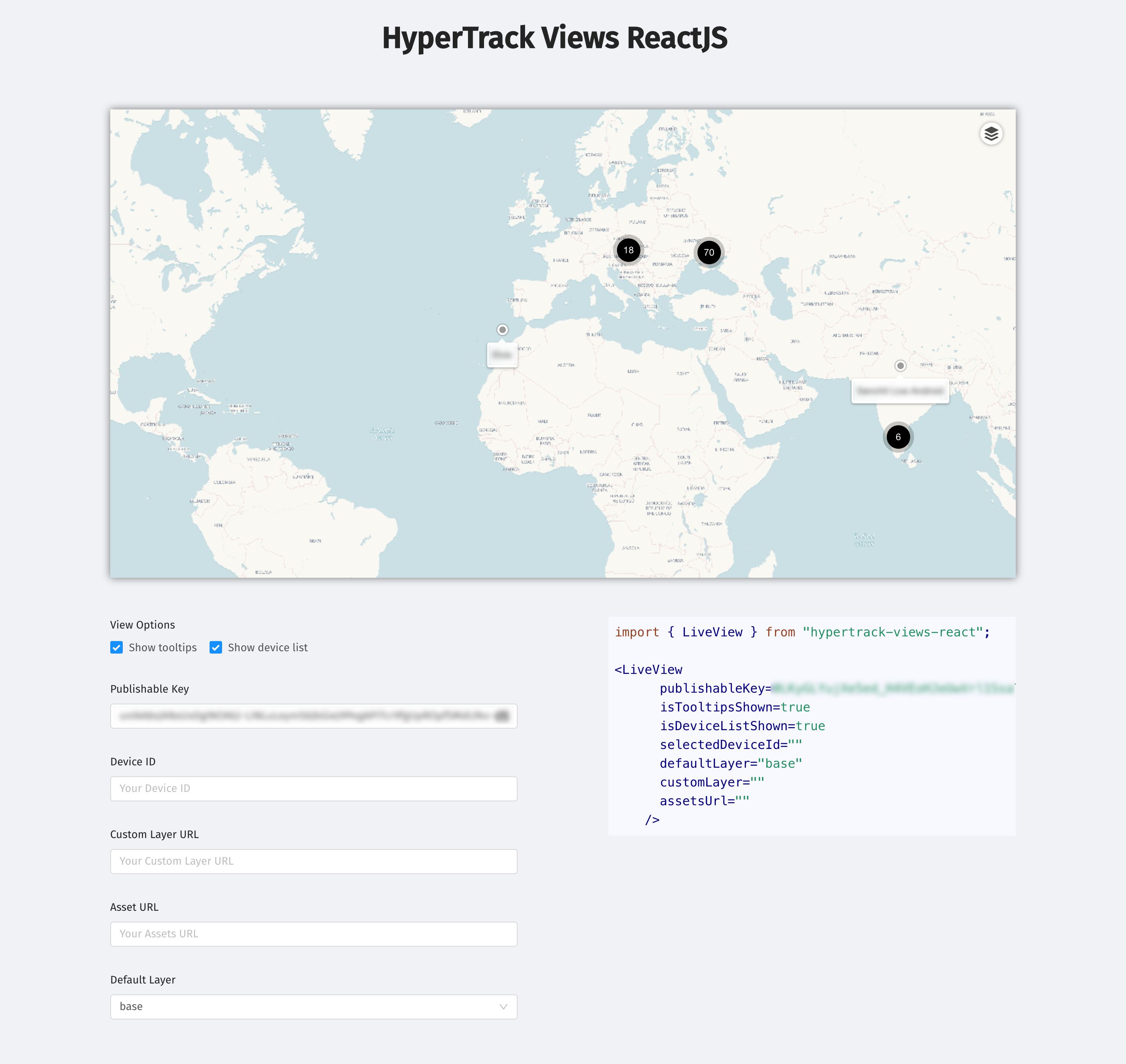Focus the Device ID input field
This screenshot has height=1064, width=1126.
coord(313,789)
